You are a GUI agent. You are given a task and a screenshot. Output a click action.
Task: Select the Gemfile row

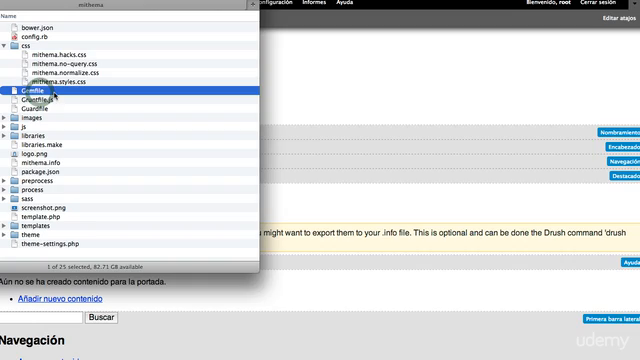click(129, 91)
